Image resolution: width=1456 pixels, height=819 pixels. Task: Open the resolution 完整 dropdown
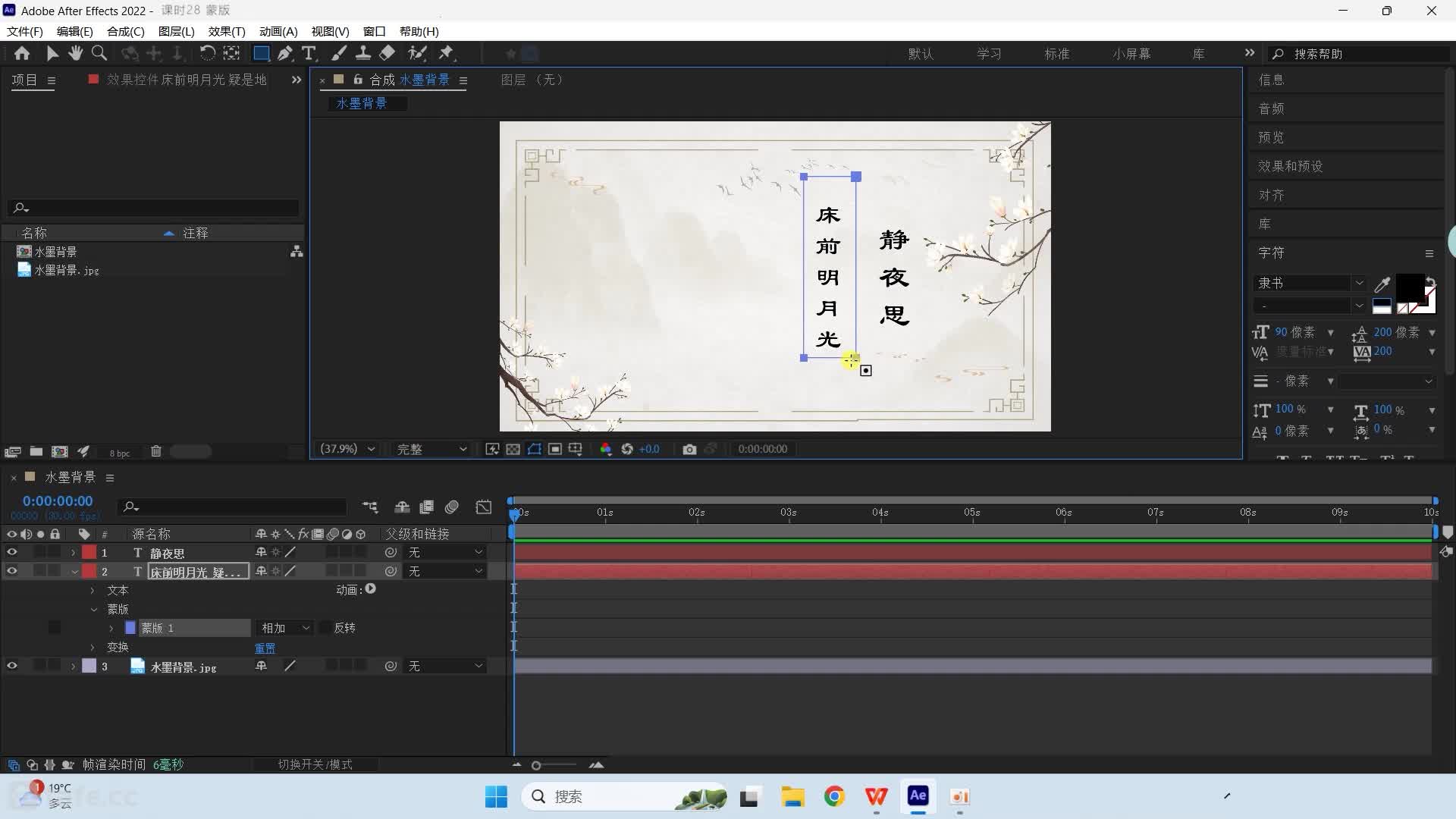[x=431, y=449]
